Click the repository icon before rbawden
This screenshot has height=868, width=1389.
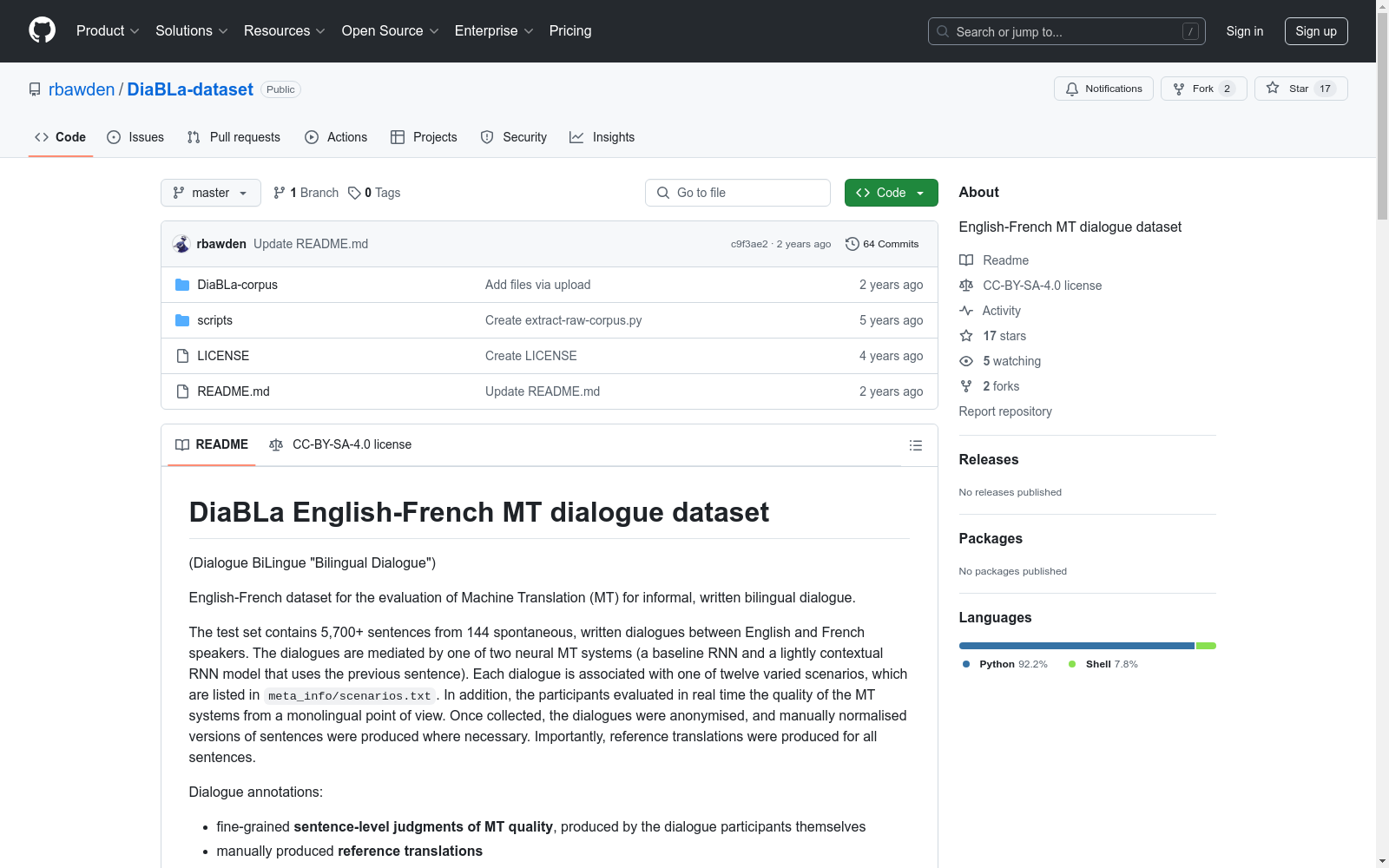35,89
